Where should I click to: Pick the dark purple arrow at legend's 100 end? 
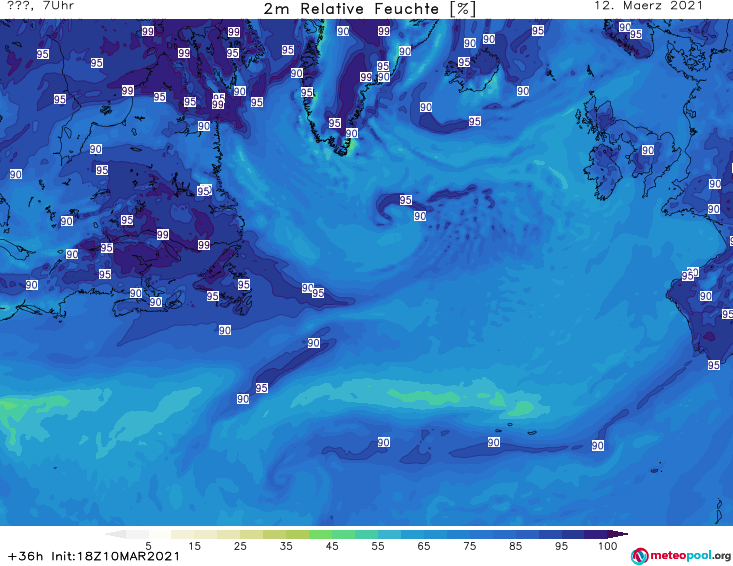pos(618,534)
